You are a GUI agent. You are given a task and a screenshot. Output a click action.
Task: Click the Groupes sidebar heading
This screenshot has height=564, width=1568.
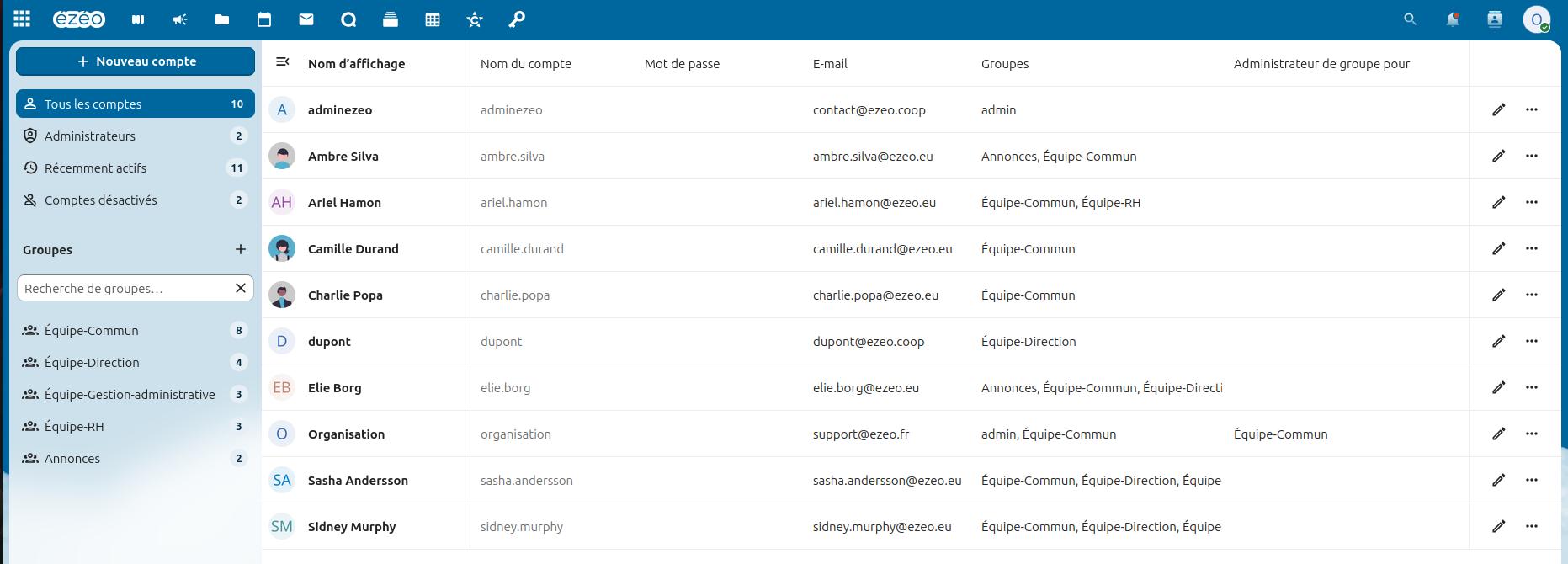point(48,249)
